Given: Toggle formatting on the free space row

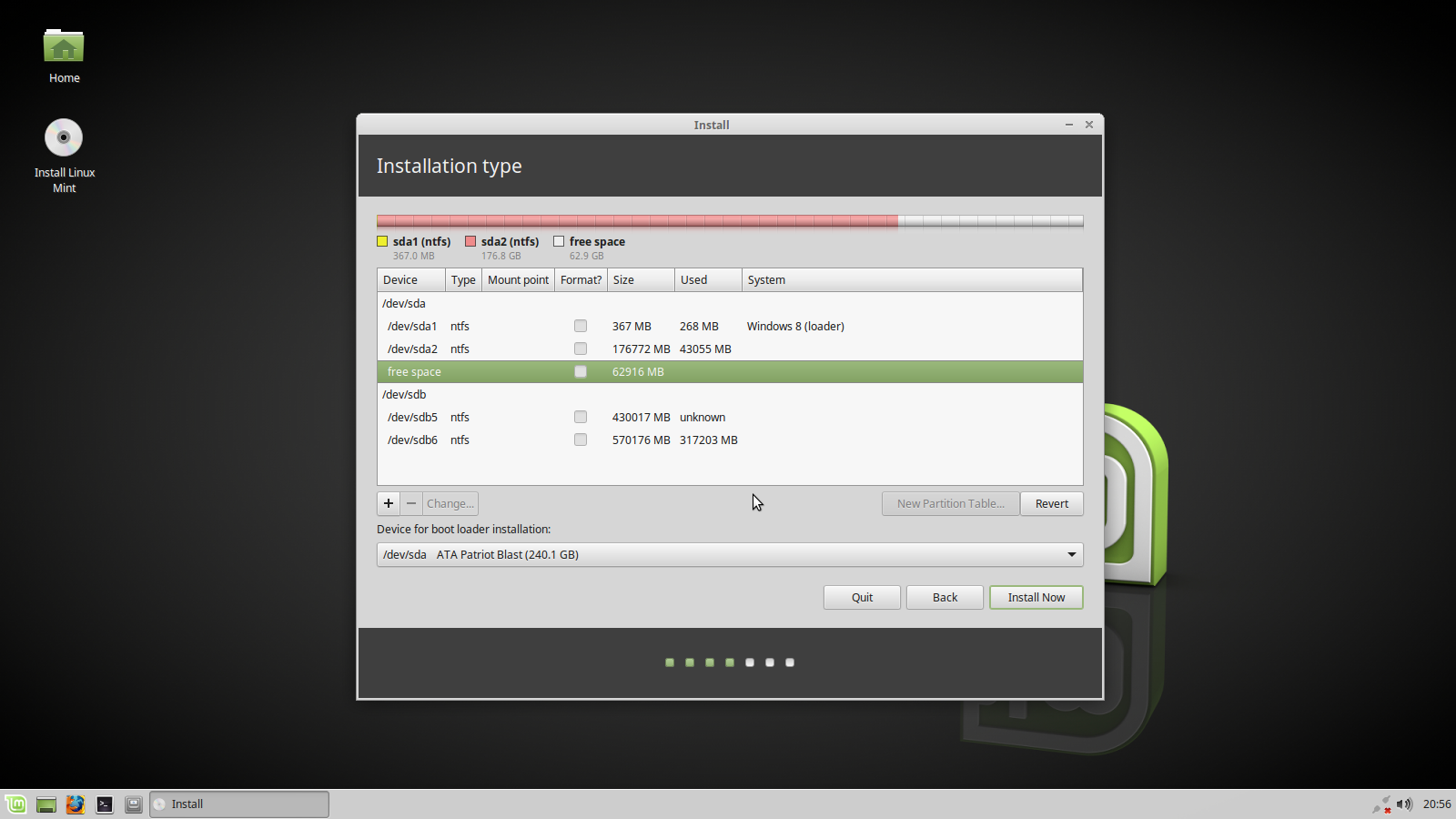Looking at the screenshot, I should click(580, 371).
